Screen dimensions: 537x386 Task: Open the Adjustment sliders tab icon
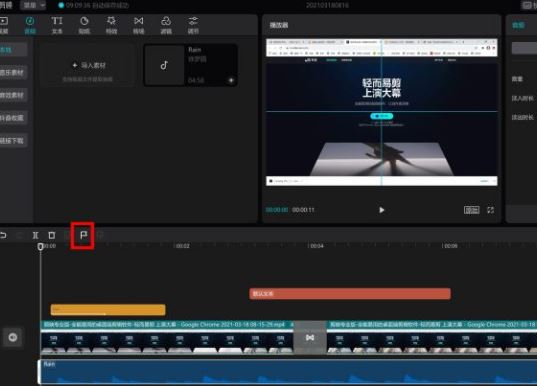pyautogui.click(x=193, y=25)
